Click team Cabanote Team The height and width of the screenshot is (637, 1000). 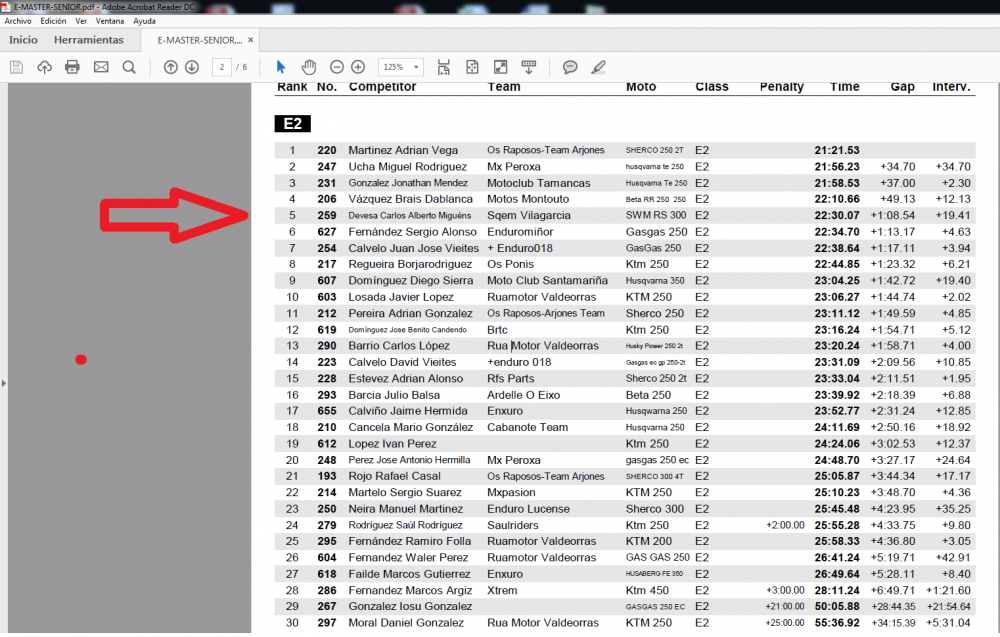point(527,428)
